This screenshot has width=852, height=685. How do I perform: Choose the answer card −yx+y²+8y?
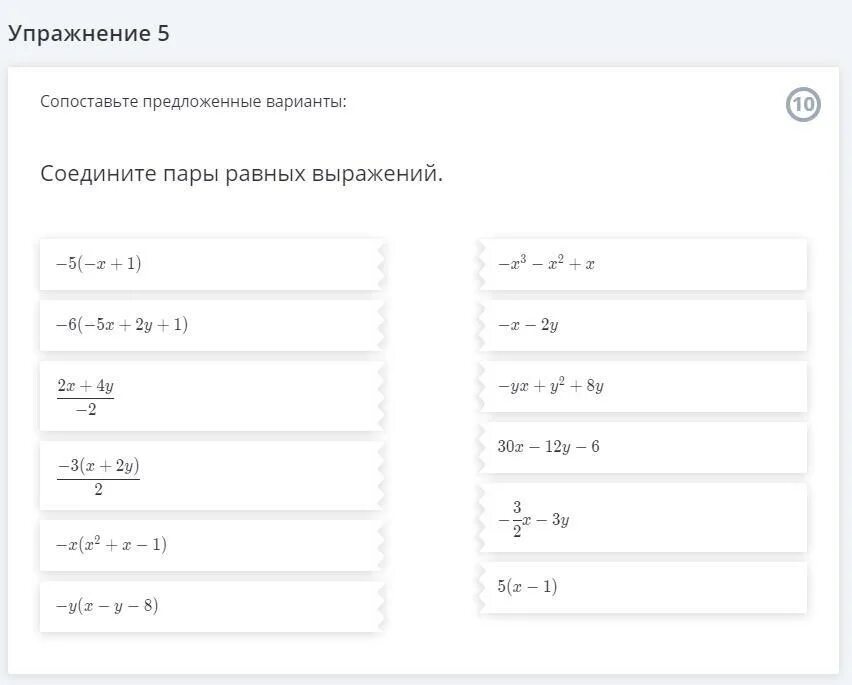tap(645, 386)
